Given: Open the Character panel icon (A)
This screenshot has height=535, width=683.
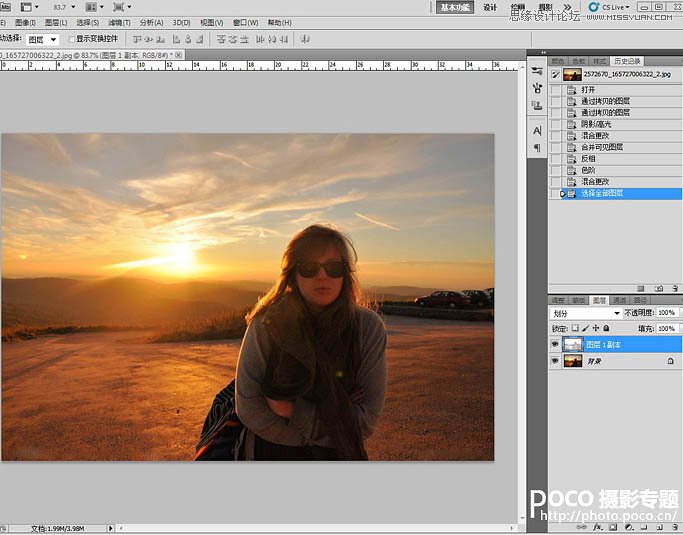Looking at the screenshot, I should point(537,131).
